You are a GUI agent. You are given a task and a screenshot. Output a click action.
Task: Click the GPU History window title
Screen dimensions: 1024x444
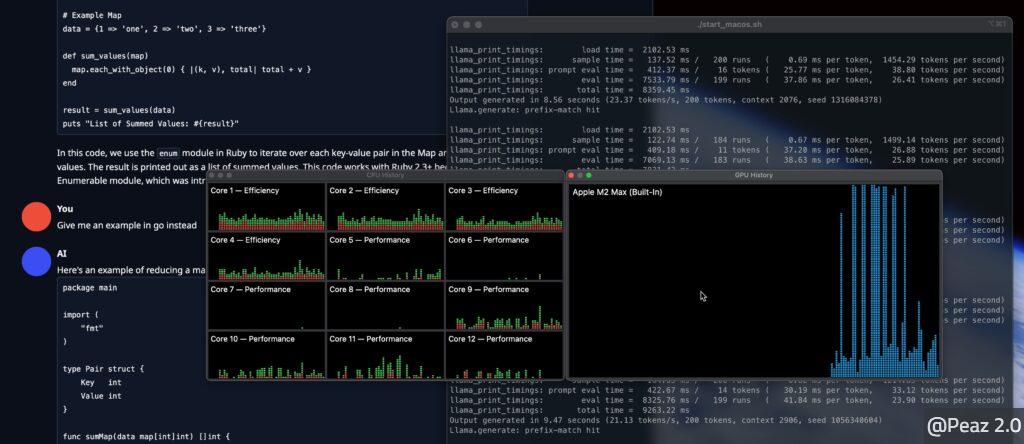(753, 175)
